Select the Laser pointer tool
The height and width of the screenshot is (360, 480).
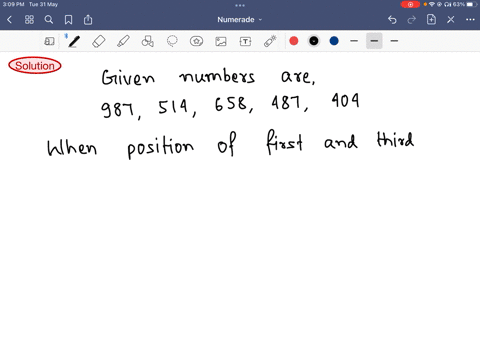coord(270,41)
